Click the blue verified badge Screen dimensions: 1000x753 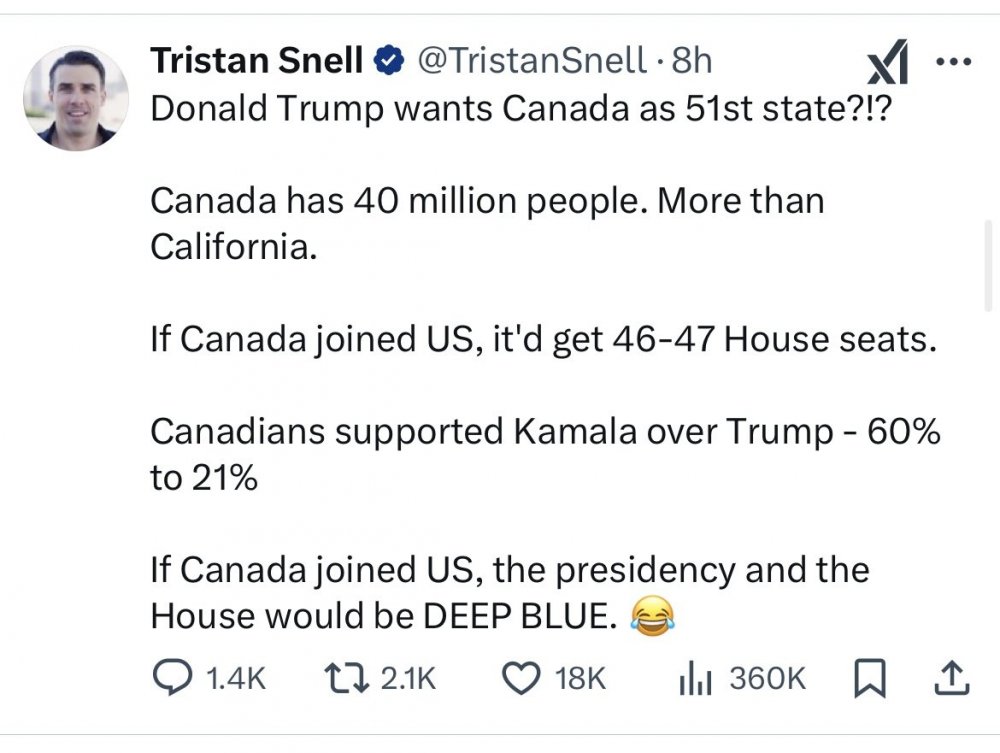point(387,62)
